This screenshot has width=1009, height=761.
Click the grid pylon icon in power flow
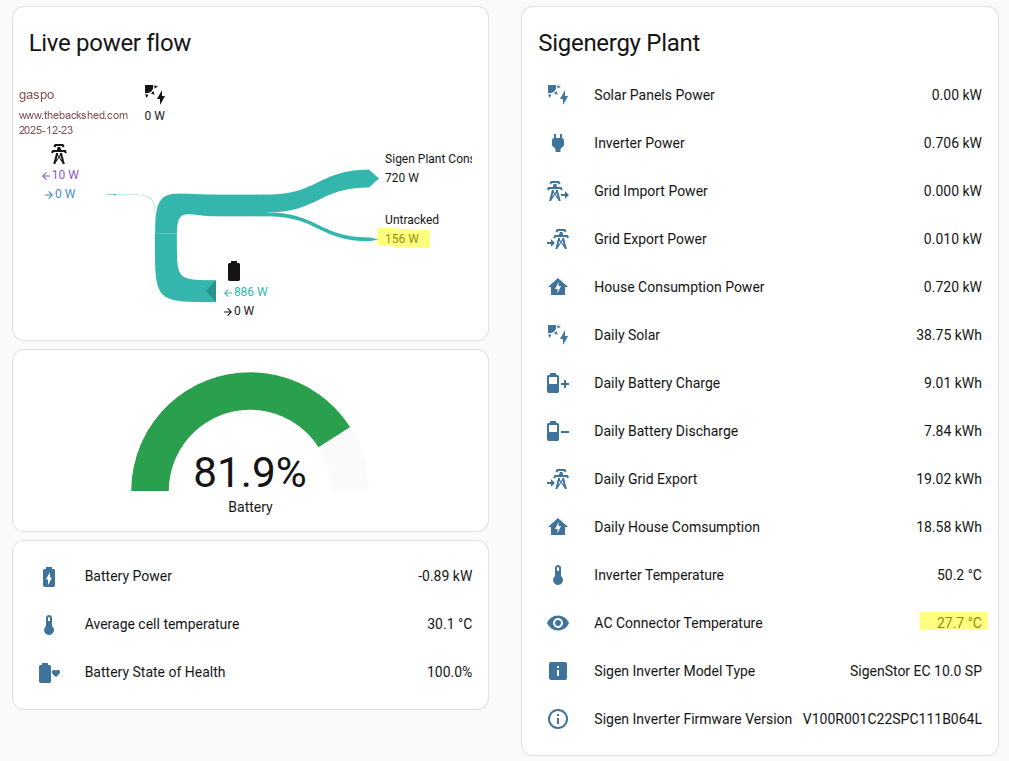[60, 155]
